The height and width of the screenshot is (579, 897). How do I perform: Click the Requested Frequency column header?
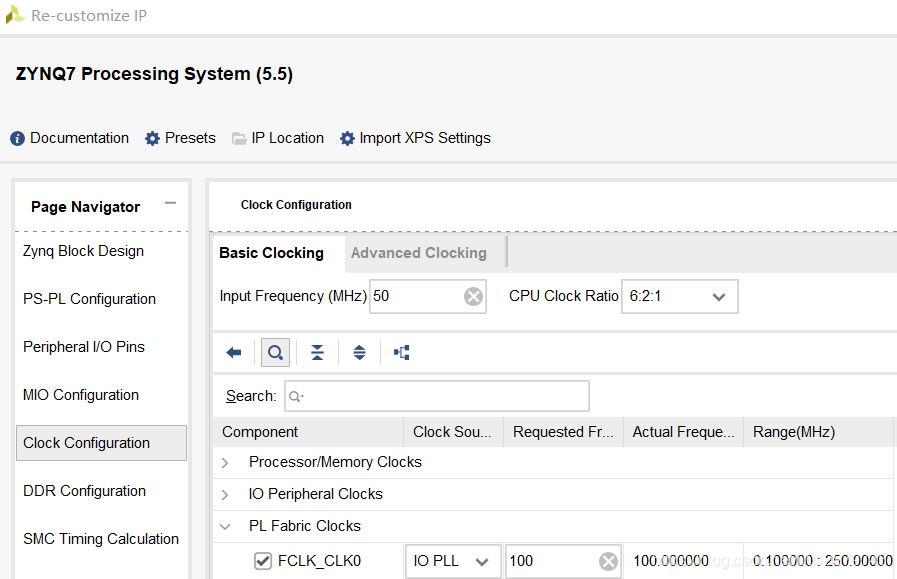point(563,432)
